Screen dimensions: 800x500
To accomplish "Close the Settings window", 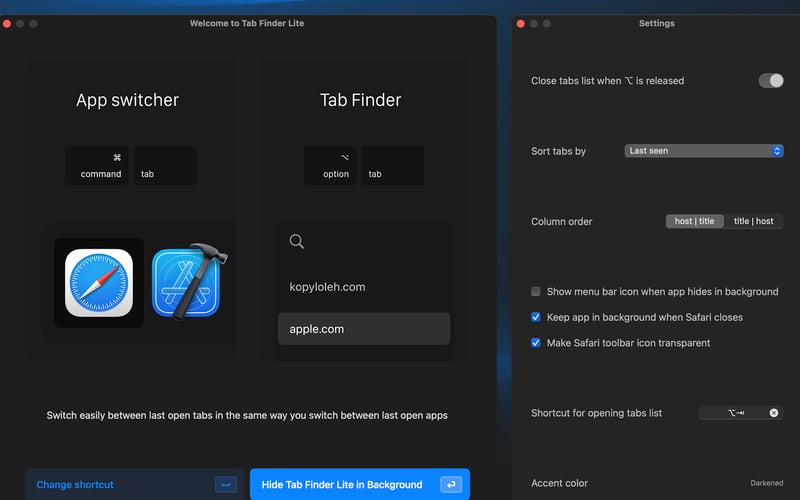I will [520, 23].
